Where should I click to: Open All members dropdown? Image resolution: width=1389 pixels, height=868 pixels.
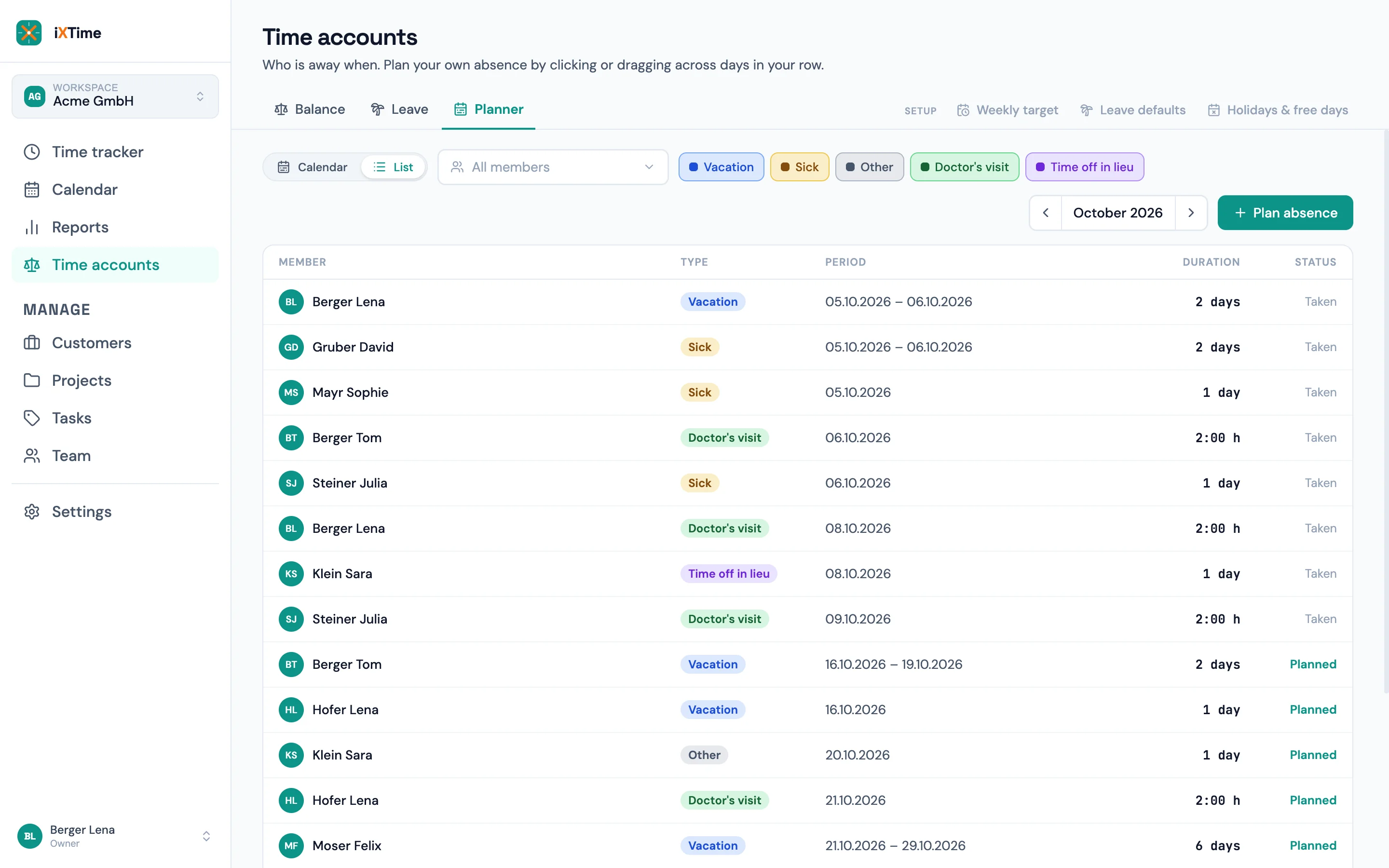click(x=553, y=167)
